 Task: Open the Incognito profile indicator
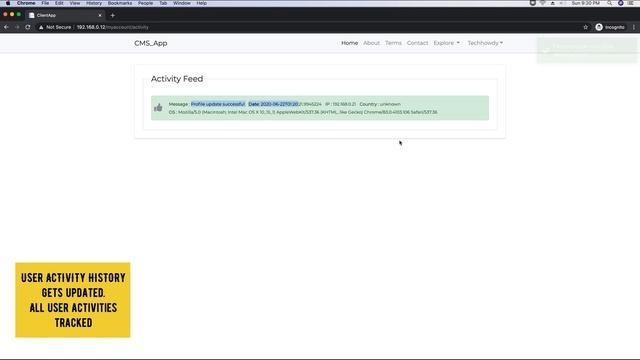tap(610, 27)
